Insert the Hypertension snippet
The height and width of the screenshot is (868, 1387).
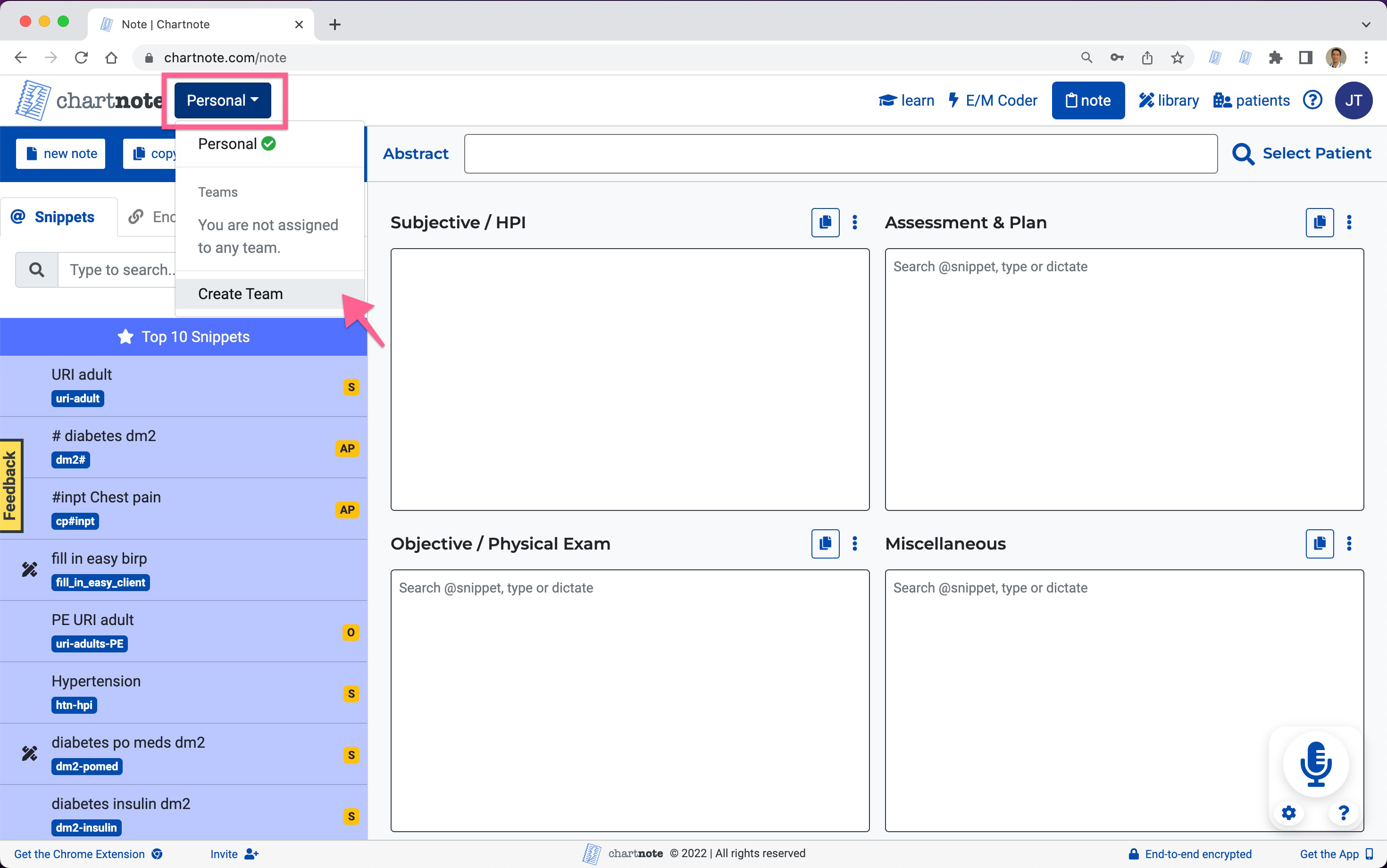[184, 693]
